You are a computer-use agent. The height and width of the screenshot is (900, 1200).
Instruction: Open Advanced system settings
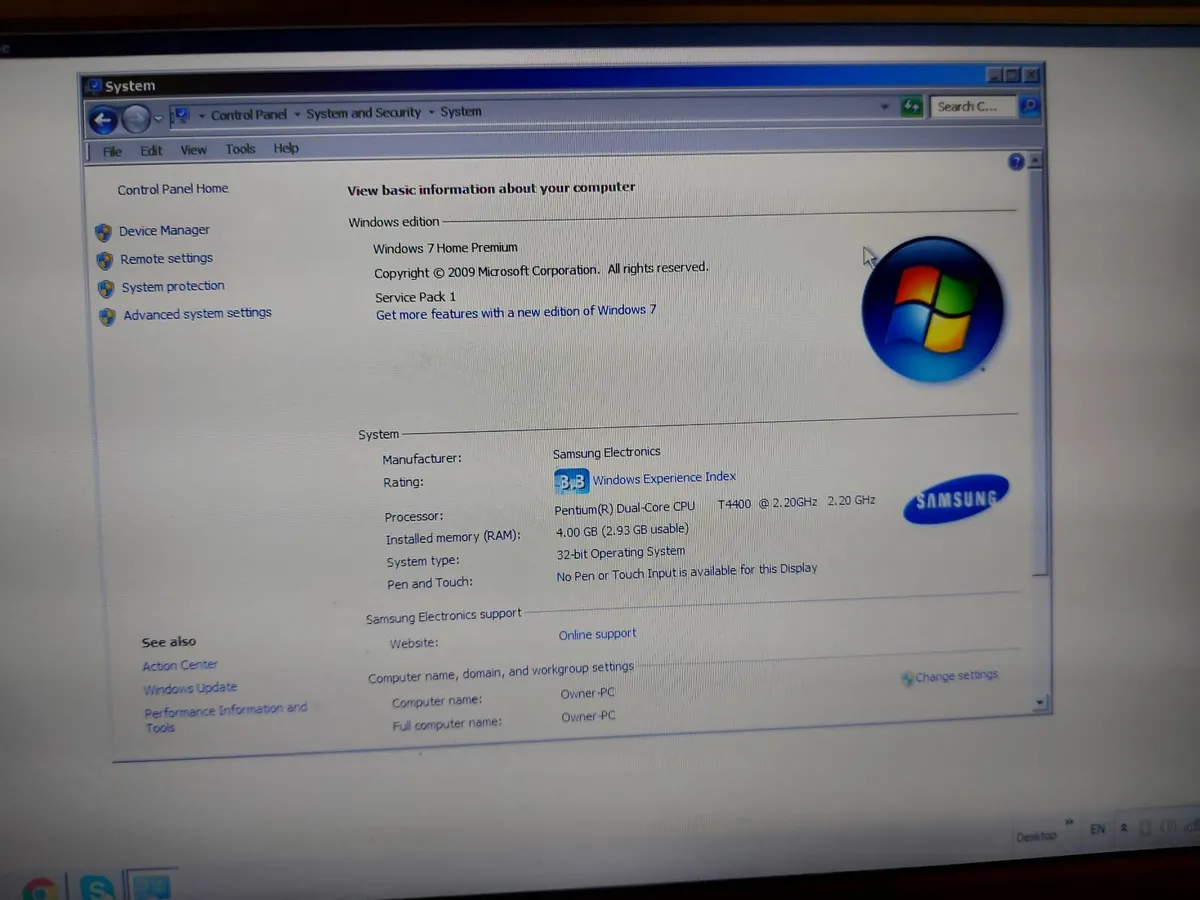point(197,313)
